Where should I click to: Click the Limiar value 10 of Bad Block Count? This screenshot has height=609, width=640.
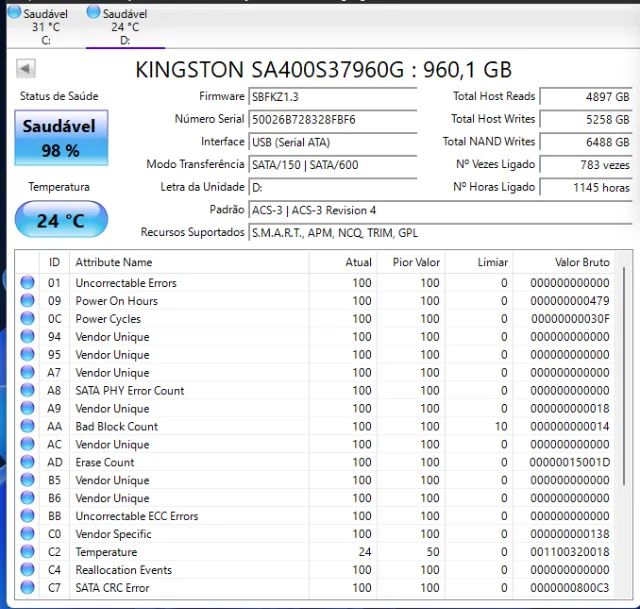coord(501,427)
